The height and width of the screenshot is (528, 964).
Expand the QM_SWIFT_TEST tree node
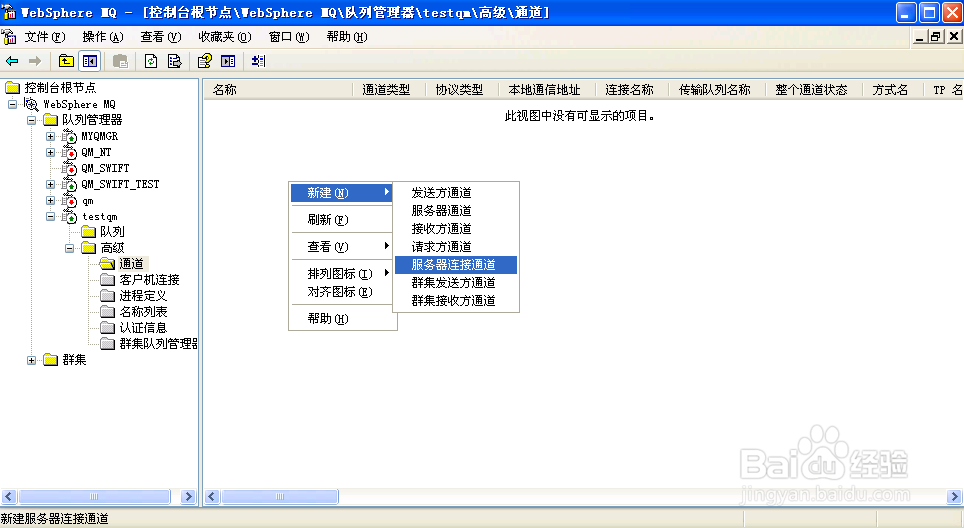click(50, 184)
